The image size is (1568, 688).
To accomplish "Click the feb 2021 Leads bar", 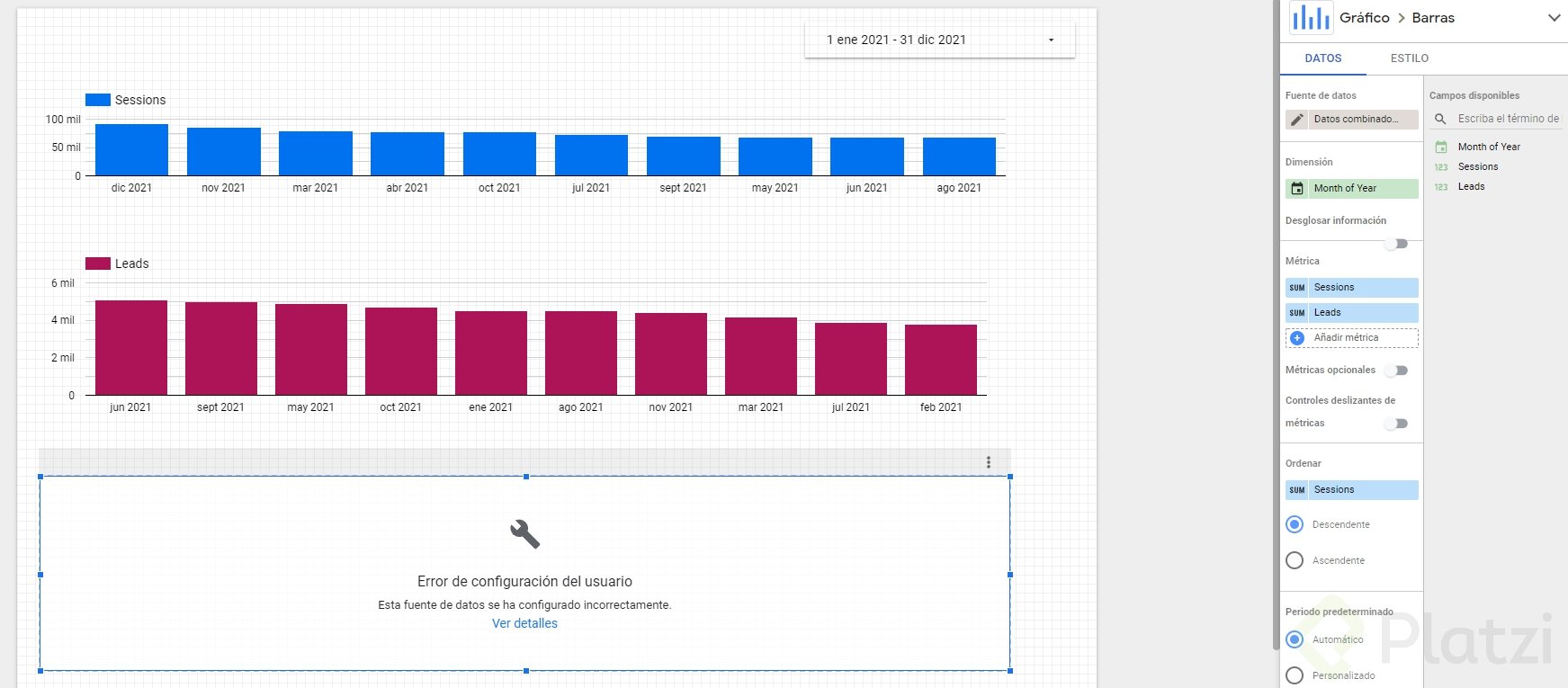I will pos(941,360).
